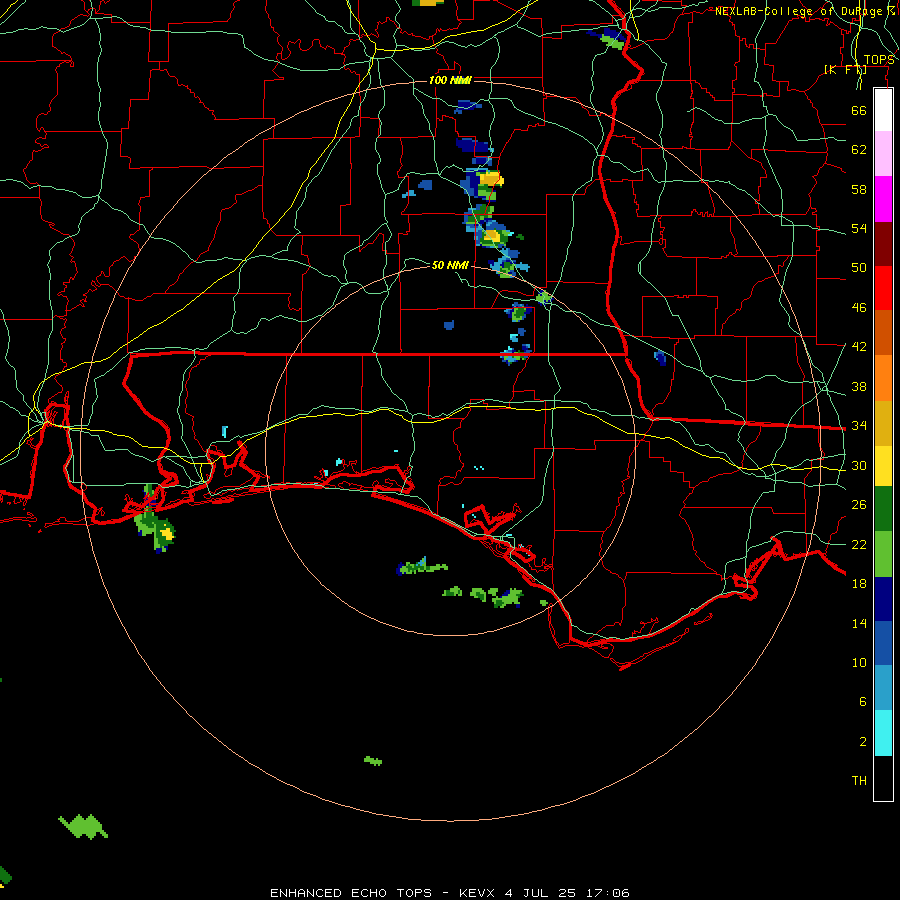The width and height of the screenshot is (900, 900).
Task: Select the magenta swatch in the legend
Action: pos(883,199)
